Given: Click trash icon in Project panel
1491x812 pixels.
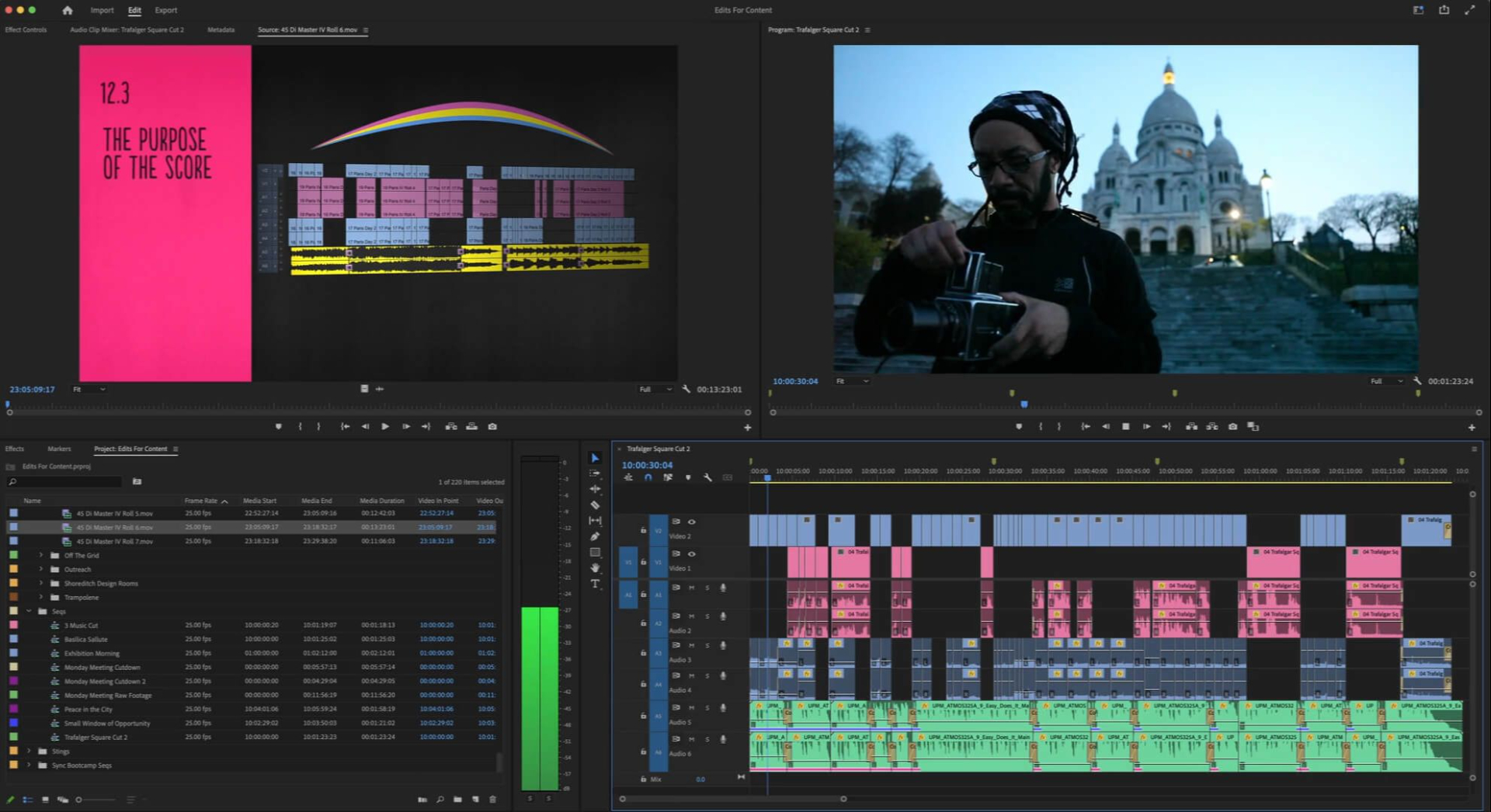Looking at the screenshot, I should [x=492, y=799].
